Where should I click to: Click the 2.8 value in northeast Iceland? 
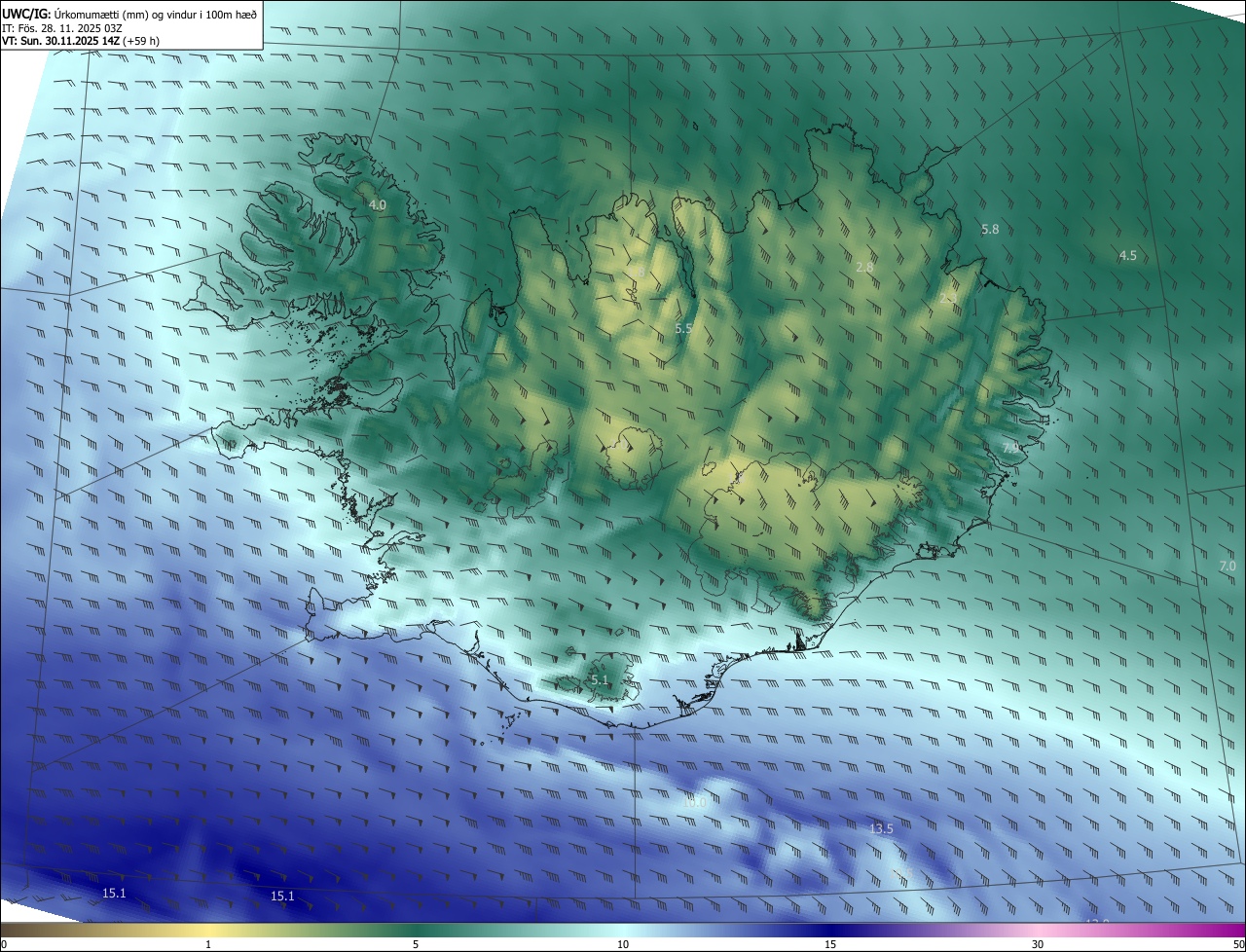tap(864, 268)
